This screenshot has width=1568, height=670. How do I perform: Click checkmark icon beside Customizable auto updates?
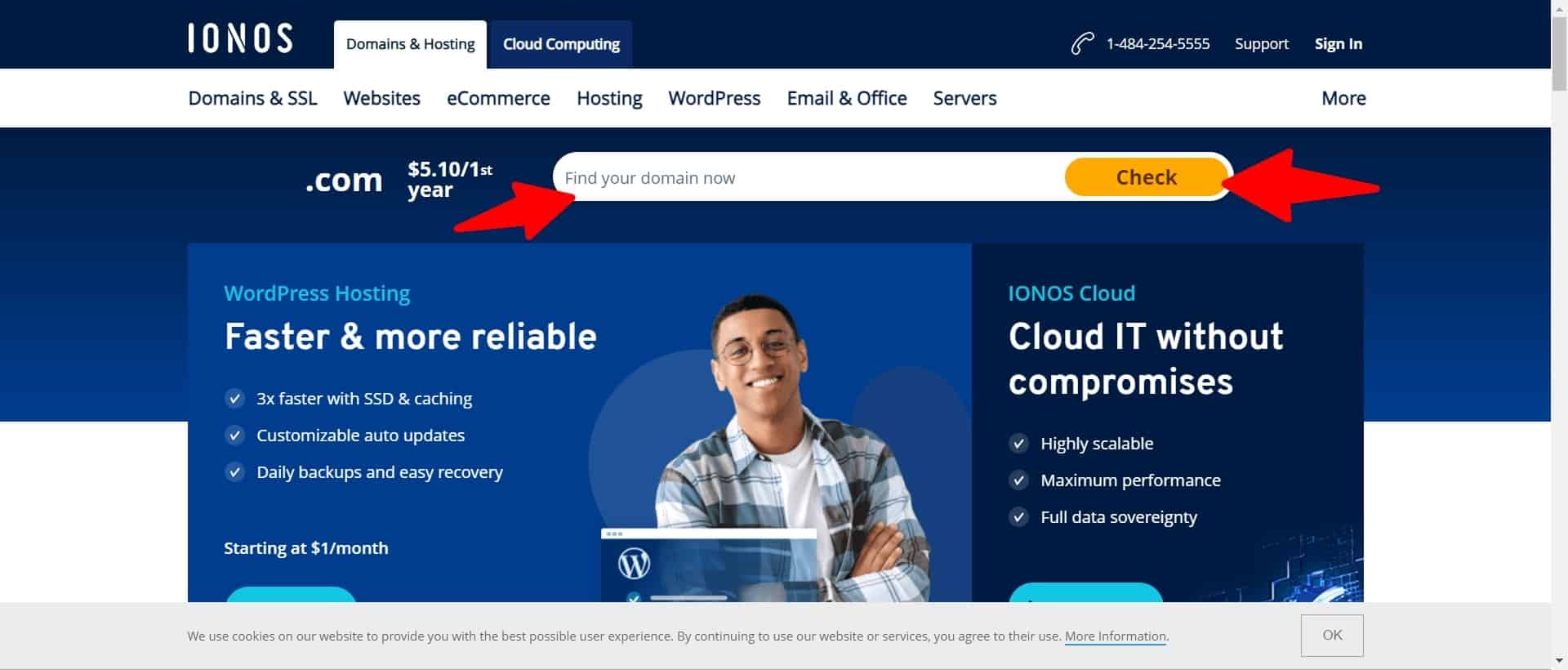pyautogui.click(x=234, y=435)
